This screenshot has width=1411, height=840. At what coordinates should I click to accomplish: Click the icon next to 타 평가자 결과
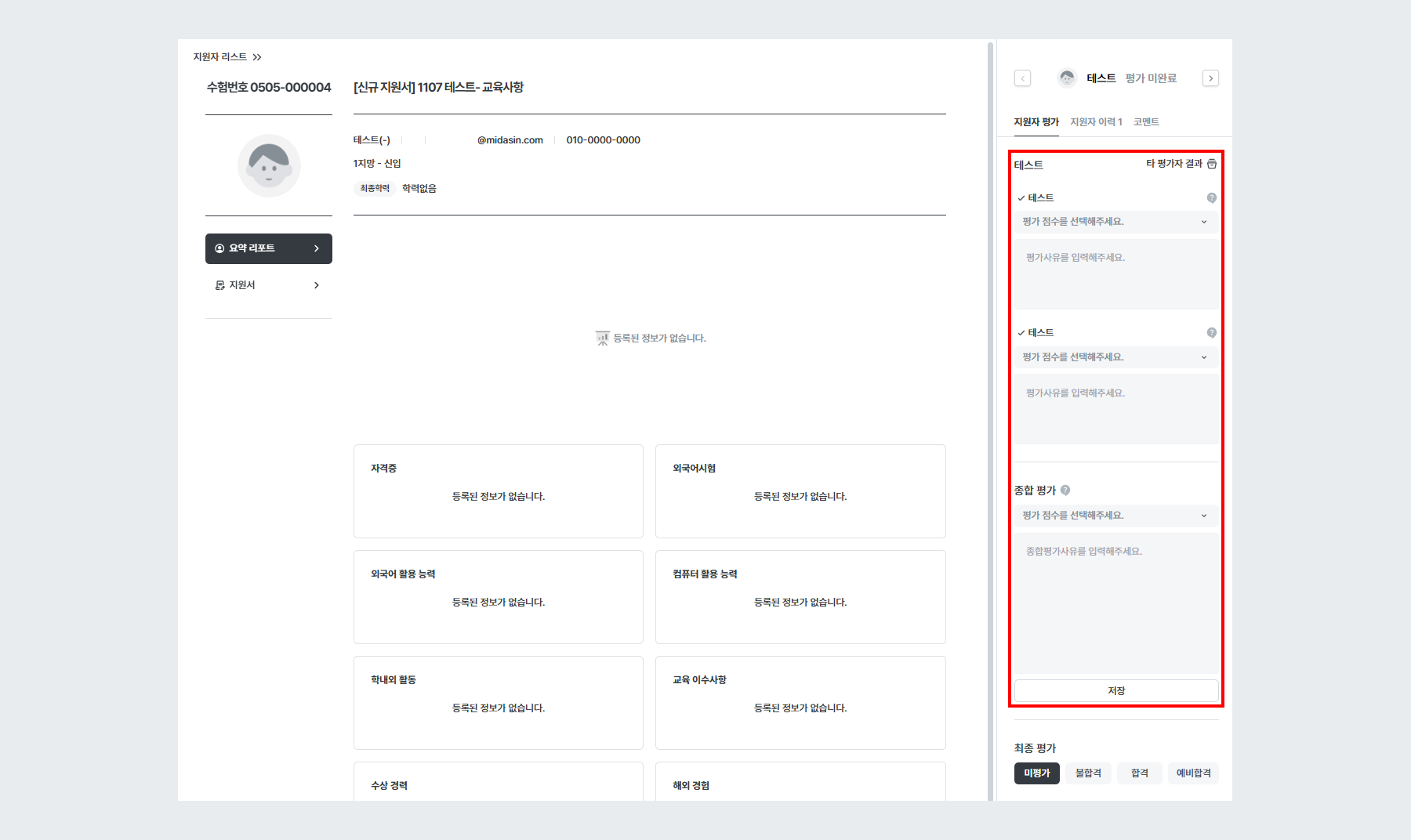point(1212,164)
